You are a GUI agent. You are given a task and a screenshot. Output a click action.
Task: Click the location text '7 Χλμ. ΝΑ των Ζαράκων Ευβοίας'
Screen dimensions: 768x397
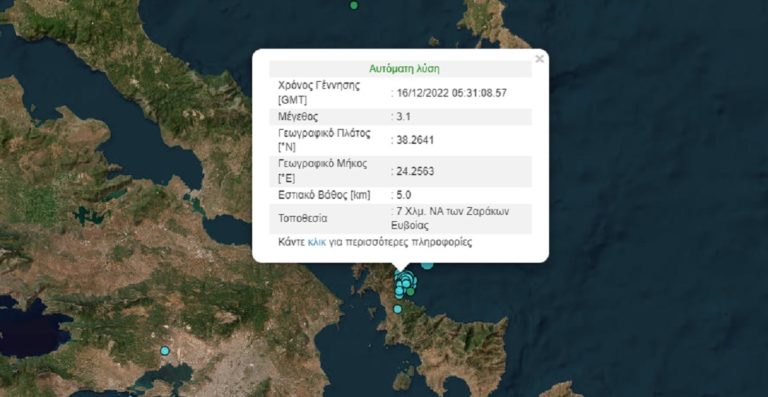pyautogui.click(x=450, y=218)
